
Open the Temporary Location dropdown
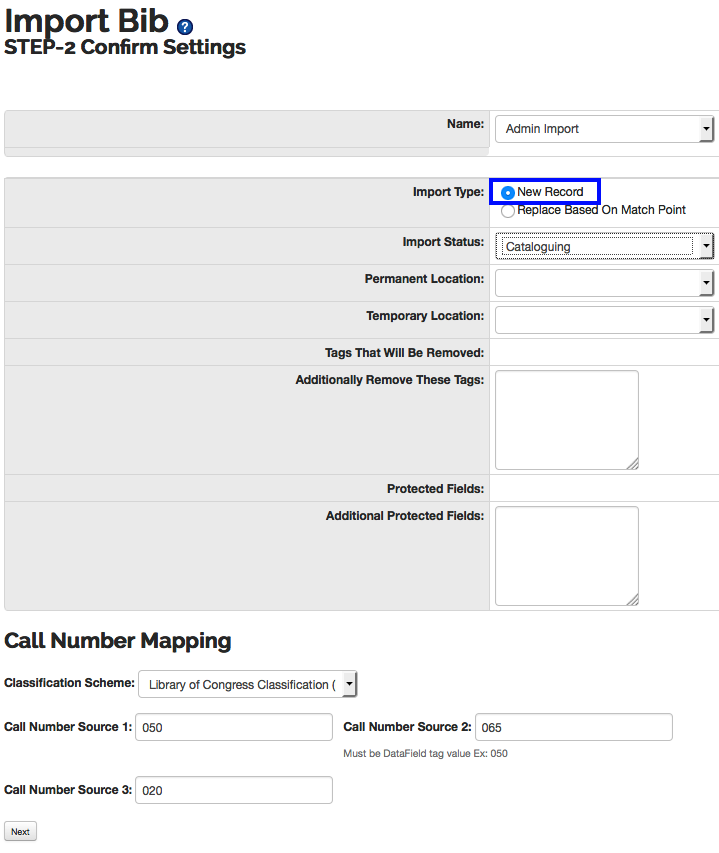[604, 320]
